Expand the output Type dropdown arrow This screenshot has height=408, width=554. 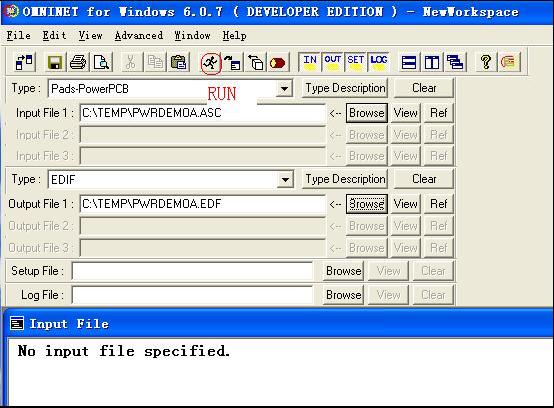click(285, 179)
